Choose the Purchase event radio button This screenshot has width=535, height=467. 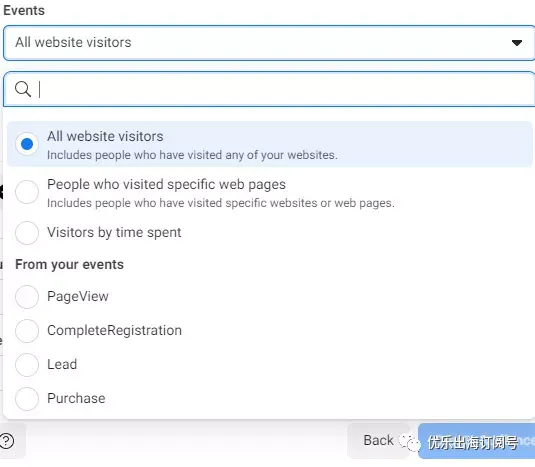tap(27, 398)
